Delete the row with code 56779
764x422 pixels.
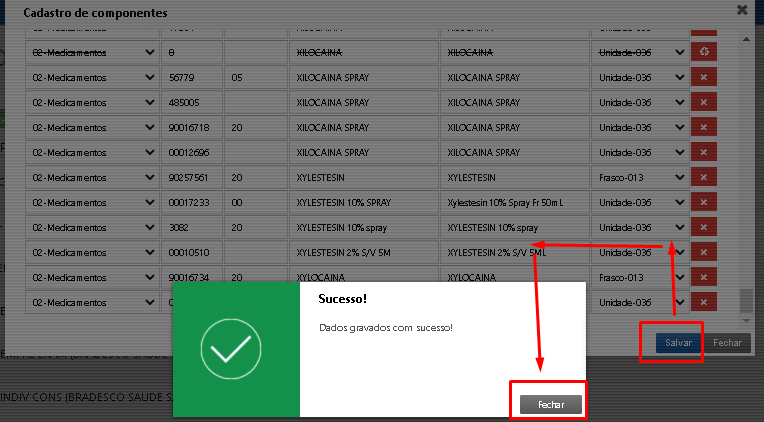click(704, 77)
